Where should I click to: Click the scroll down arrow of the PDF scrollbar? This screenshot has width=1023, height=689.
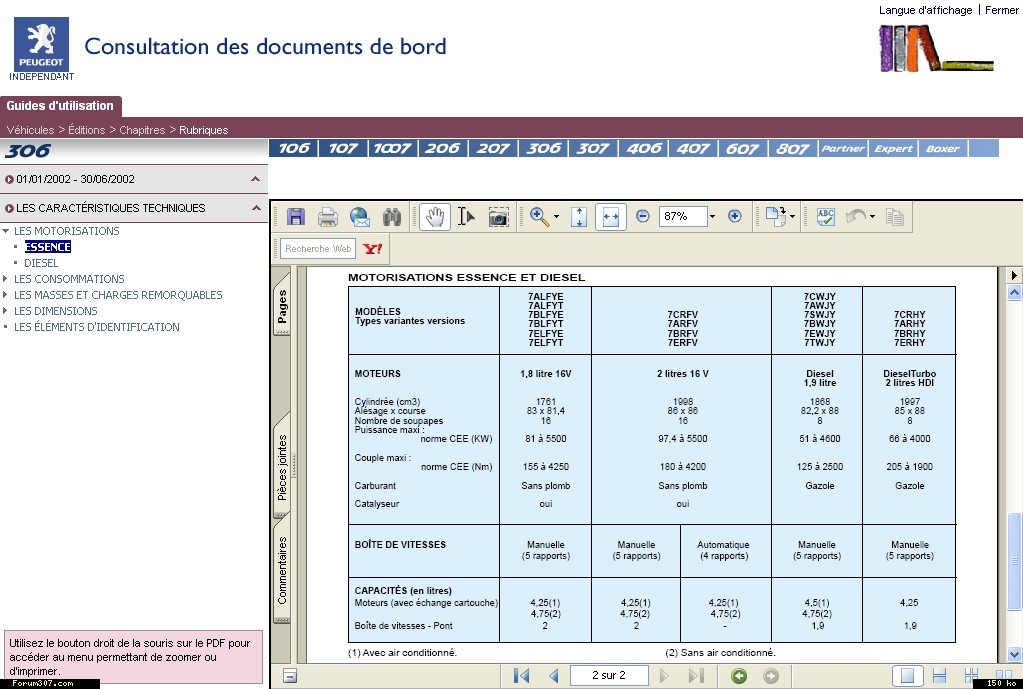(1014, 653)
